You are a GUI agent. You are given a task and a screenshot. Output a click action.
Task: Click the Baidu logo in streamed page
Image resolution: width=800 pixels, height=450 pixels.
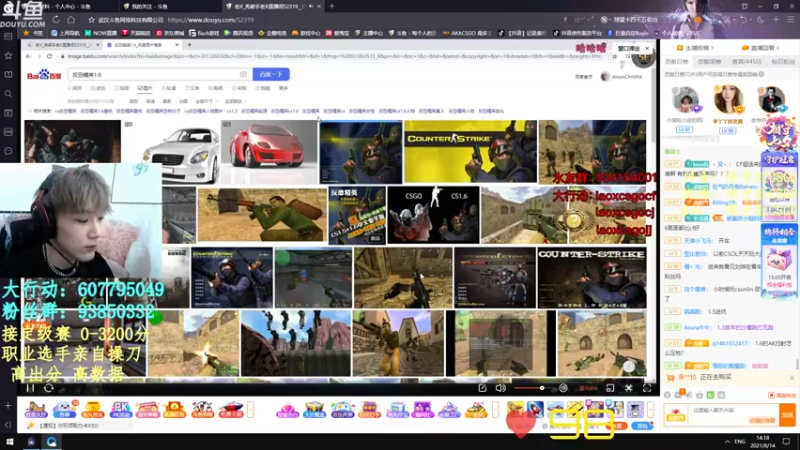coord(44,75)
